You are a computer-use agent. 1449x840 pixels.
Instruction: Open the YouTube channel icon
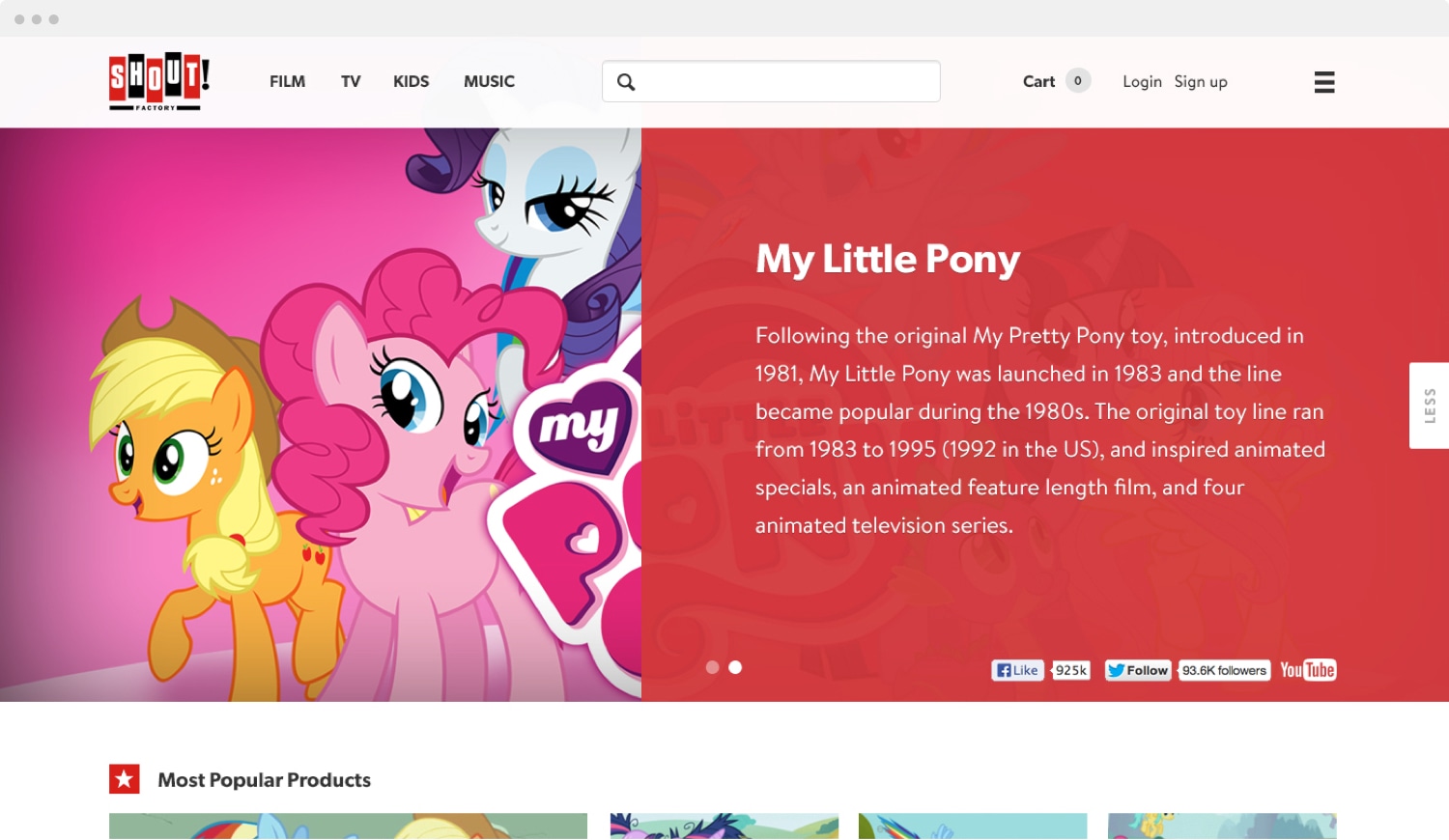1308,670
